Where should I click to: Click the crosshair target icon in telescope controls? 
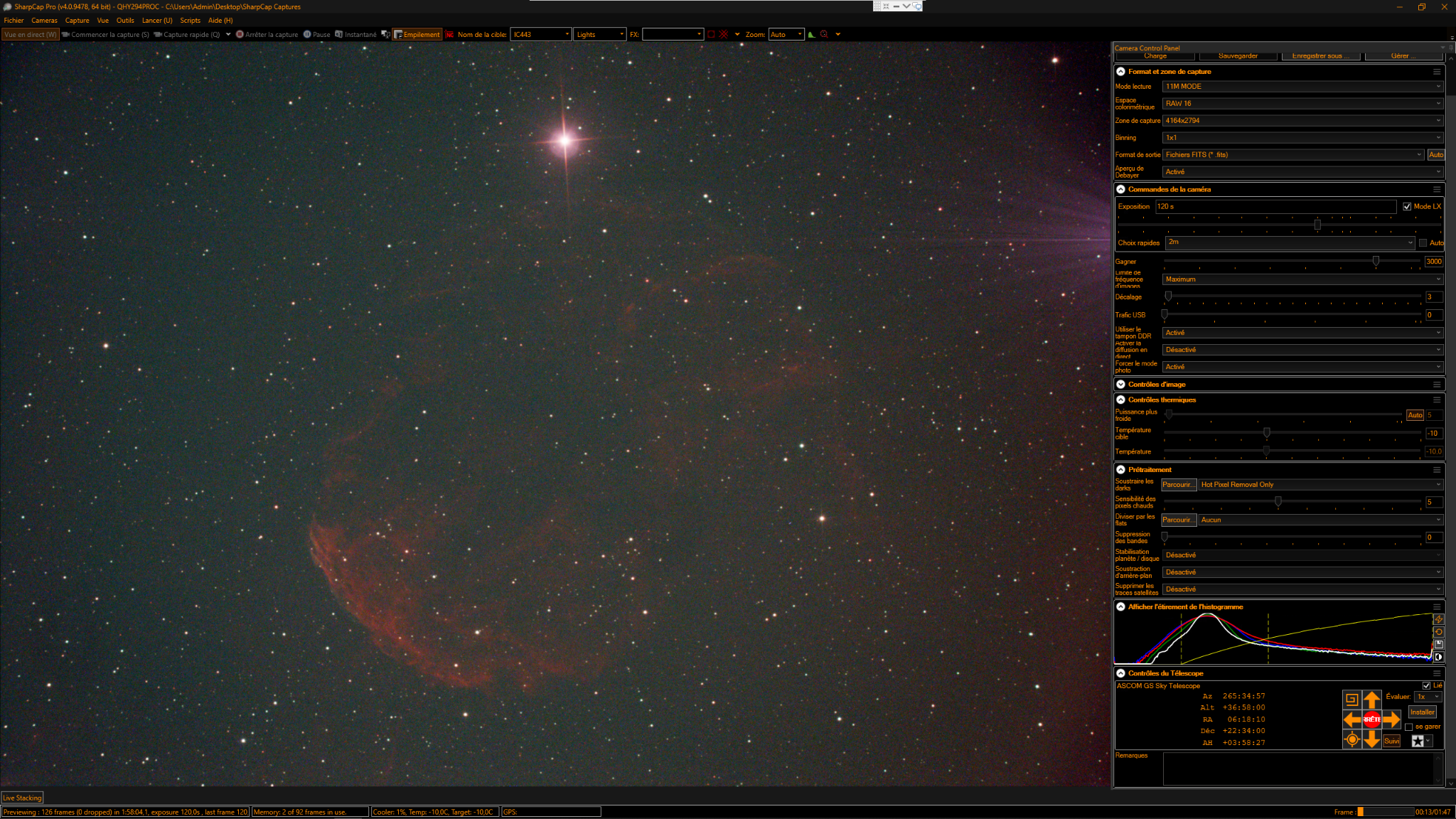[1351, 739]
